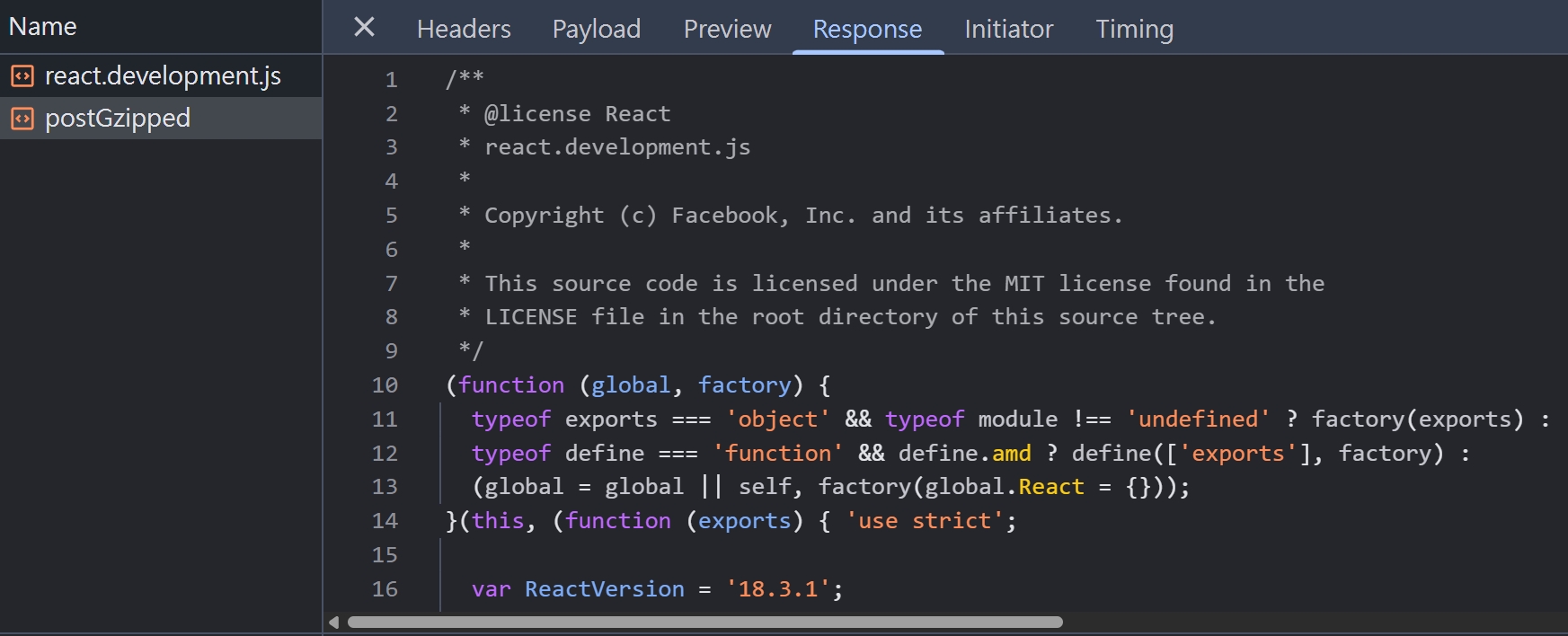Click line number 1 in the gutter
This screenshot has height=636, width=1568.
(x=391, y=80)
